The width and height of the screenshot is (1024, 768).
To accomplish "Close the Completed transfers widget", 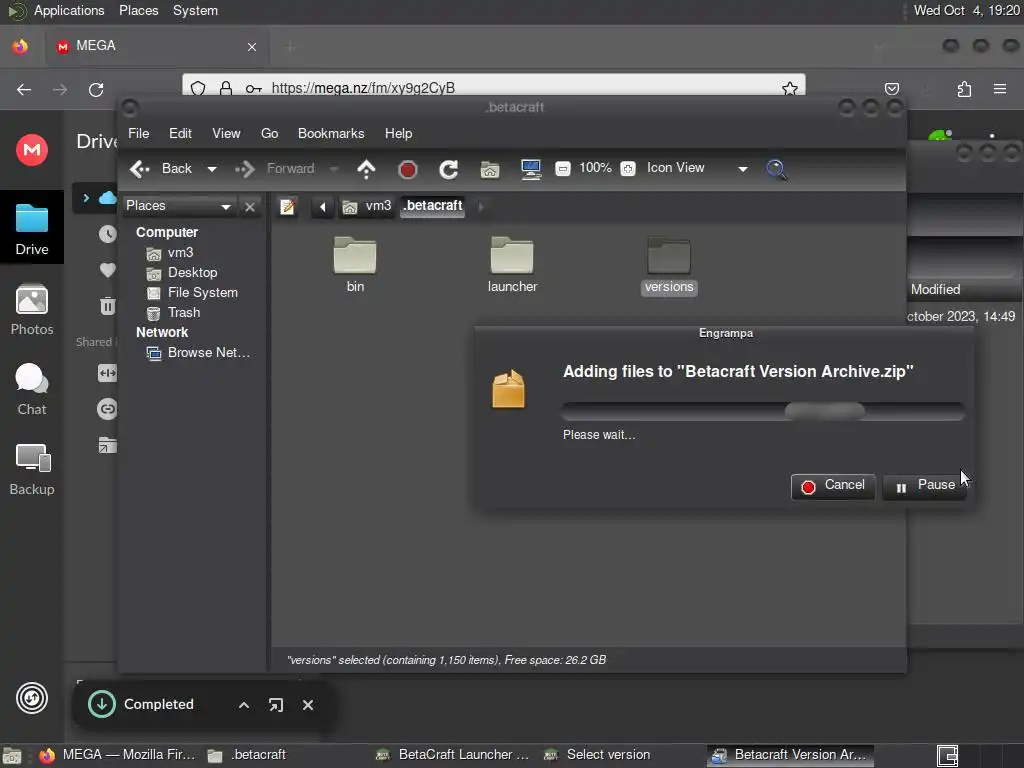I will click(308, 705).
